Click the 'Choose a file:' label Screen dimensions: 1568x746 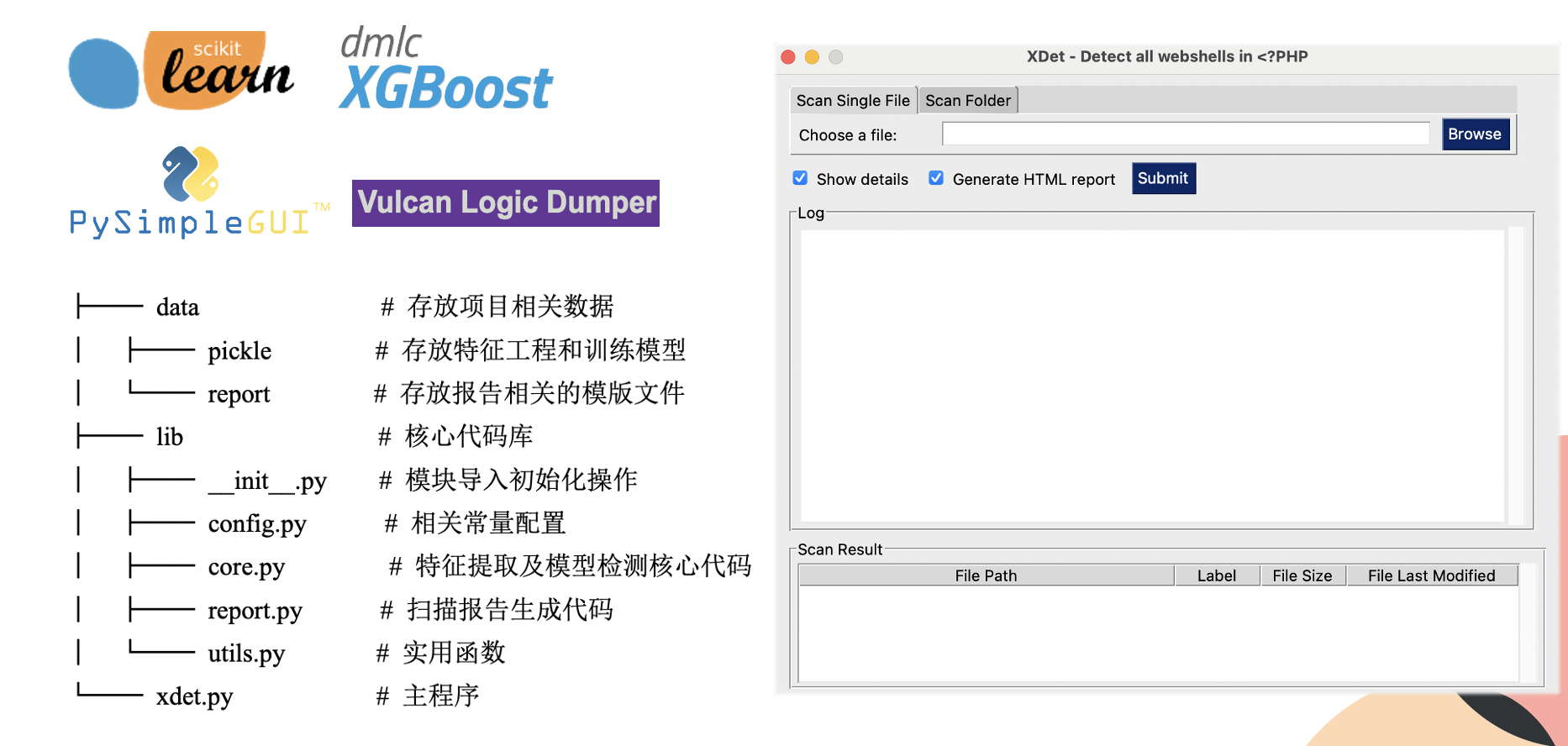tap(848, 135)
